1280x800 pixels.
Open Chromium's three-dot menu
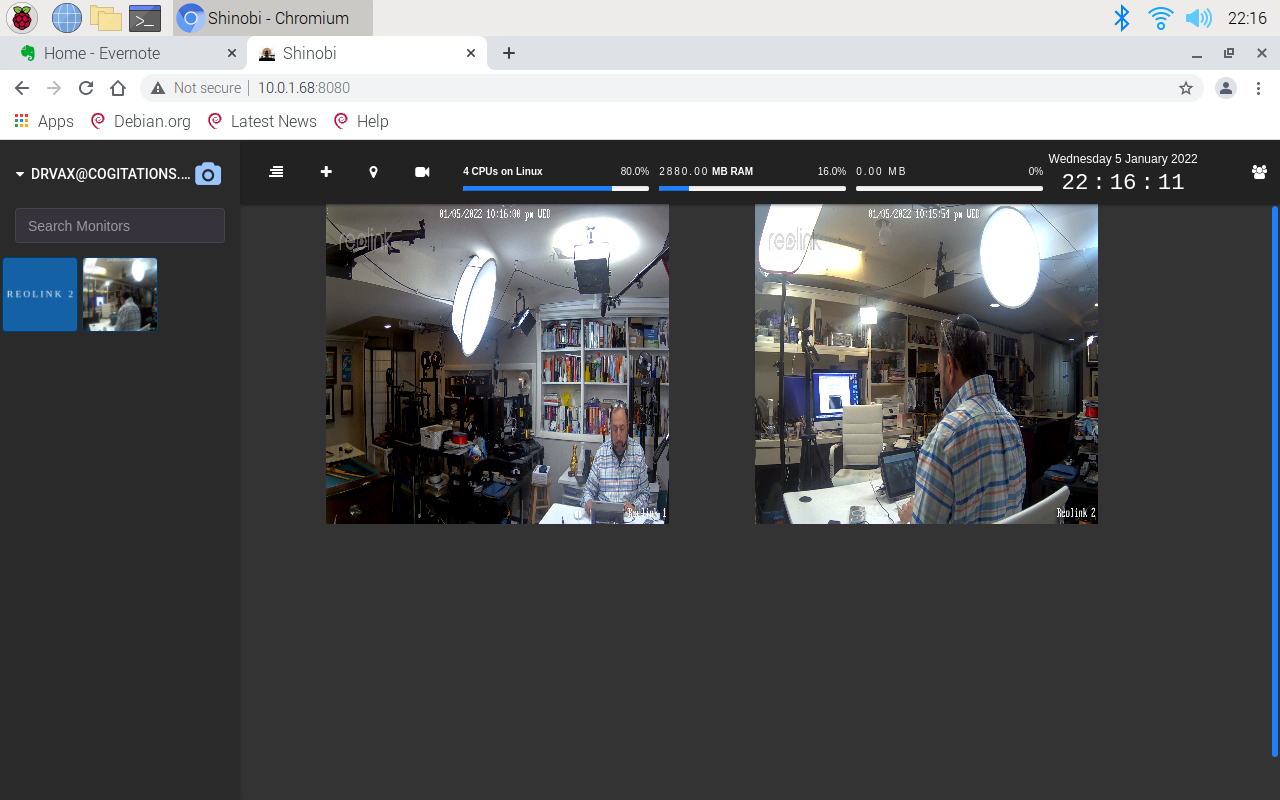tap(1258, 88)
